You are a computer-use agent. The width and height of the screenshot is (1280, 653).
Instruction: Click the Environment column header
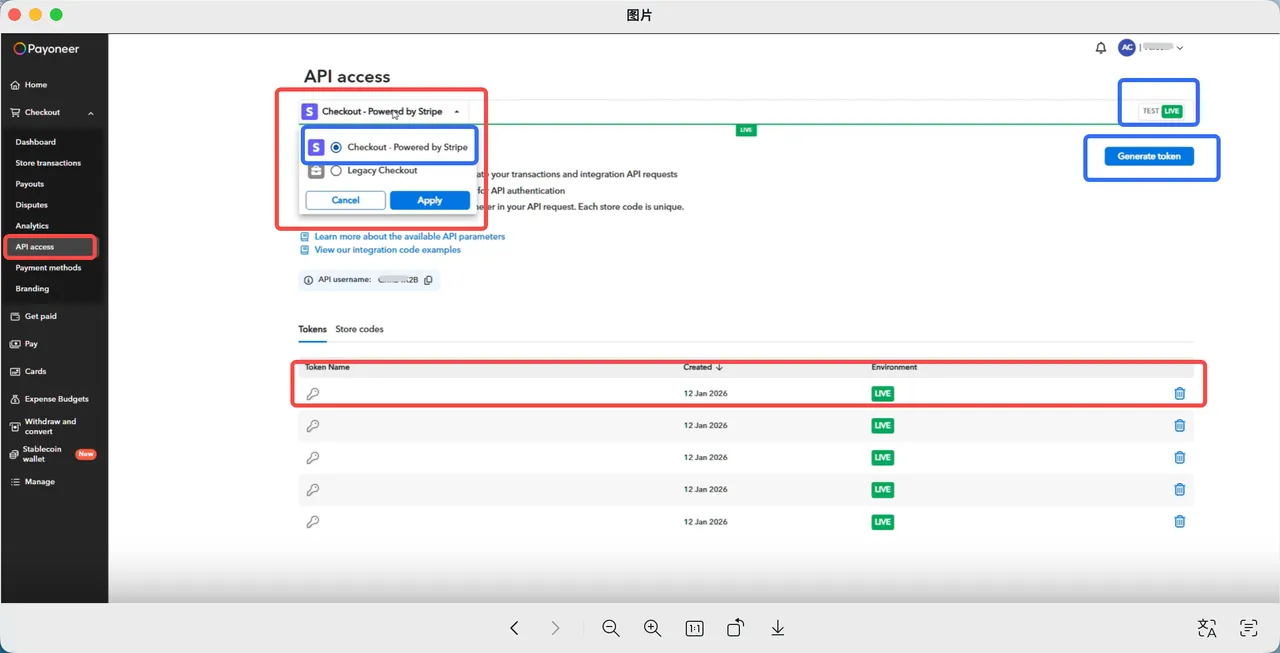[x=894, y=367]
